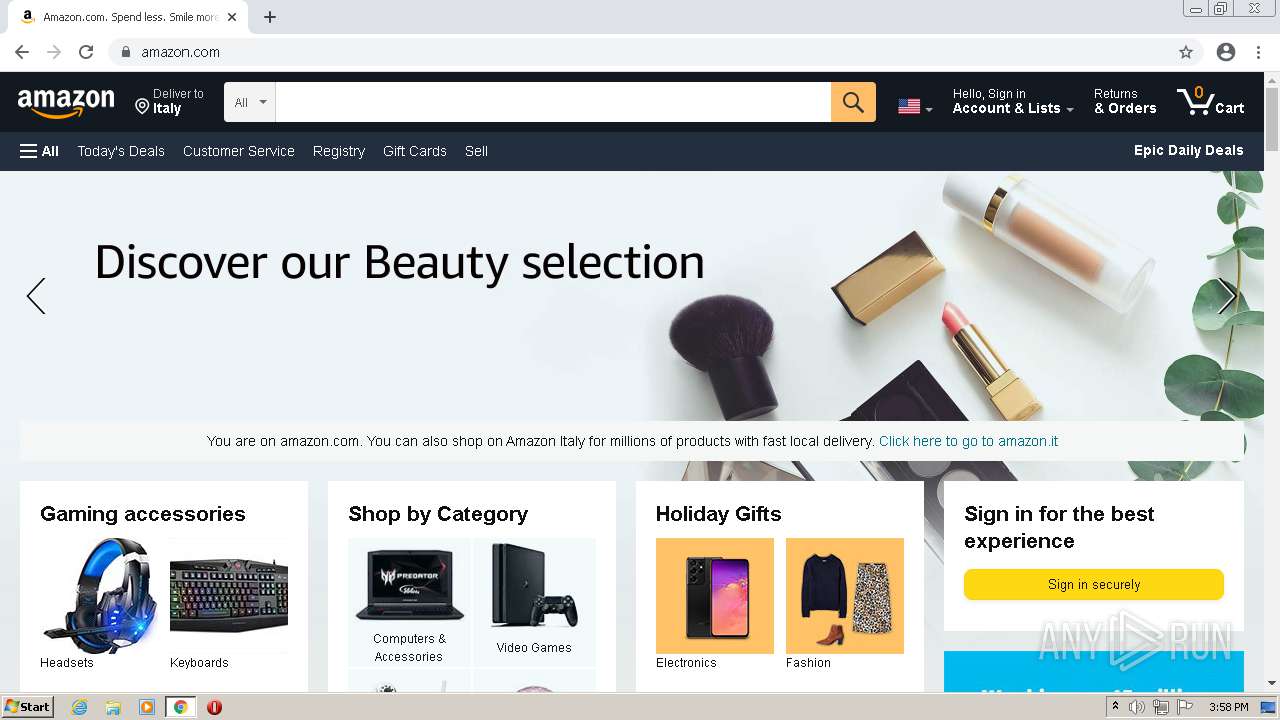Show next carousel slide arrow

pyautogui.click(x=1227, y=296)
